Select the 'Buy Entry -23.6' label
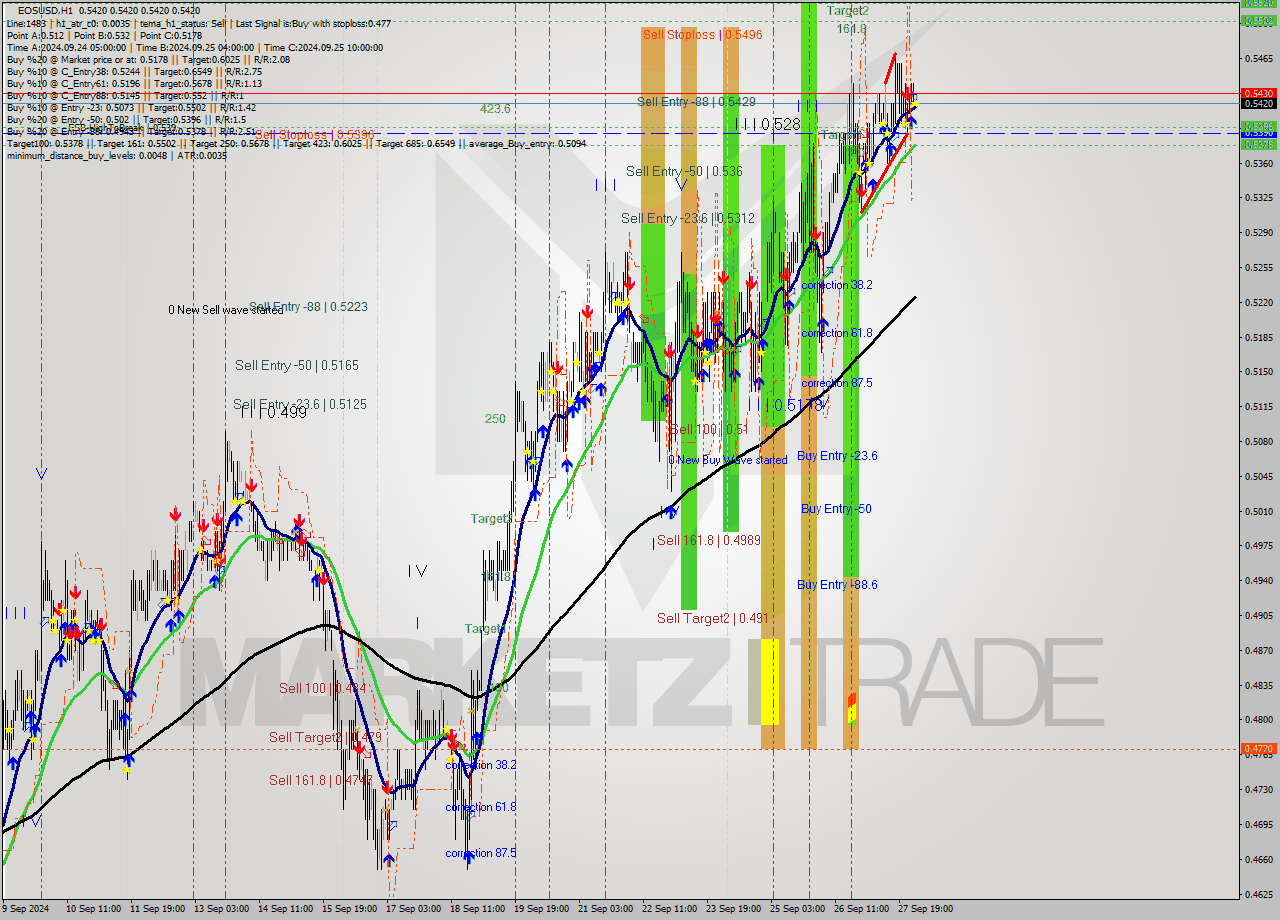Viewport: 1280px width, 920px height. [837, 456]
